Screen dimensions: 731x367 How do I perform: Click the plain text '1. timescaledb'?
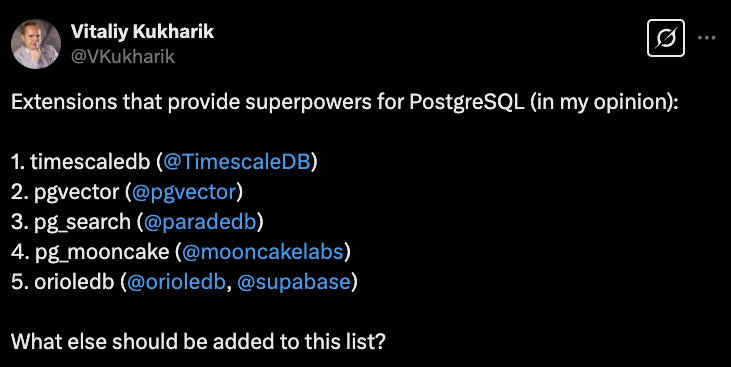(x=81, y=162)
